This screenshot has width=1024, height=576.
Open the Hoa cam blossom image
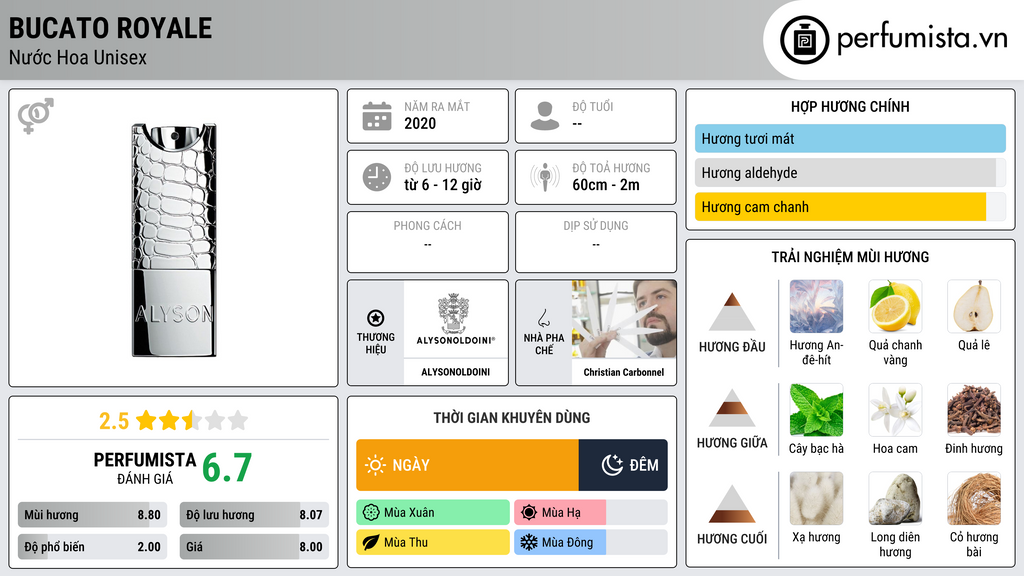point(895,410)
